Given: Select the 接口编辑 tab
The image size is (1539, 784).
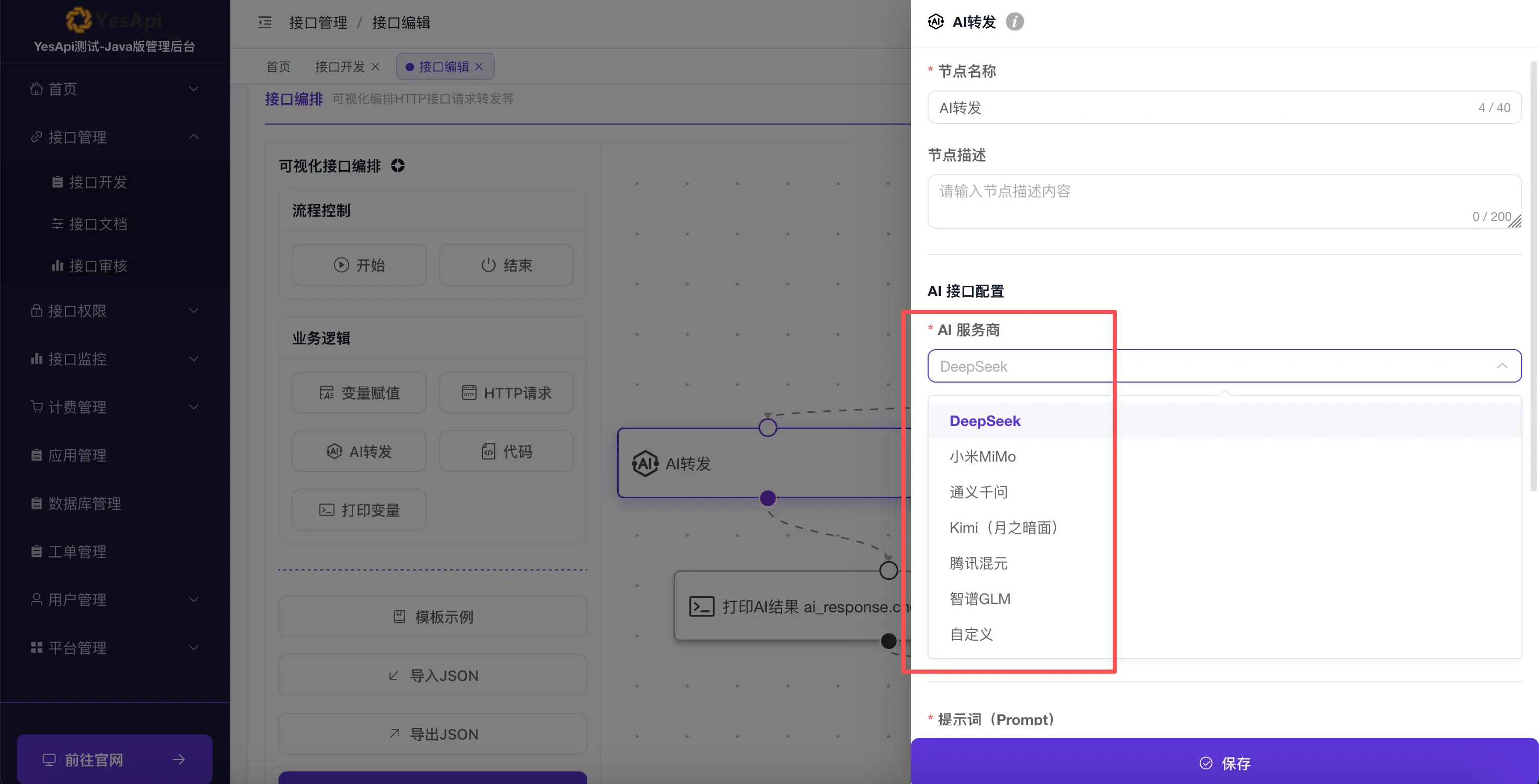Looking at the screenshot, I should (444, 66).
